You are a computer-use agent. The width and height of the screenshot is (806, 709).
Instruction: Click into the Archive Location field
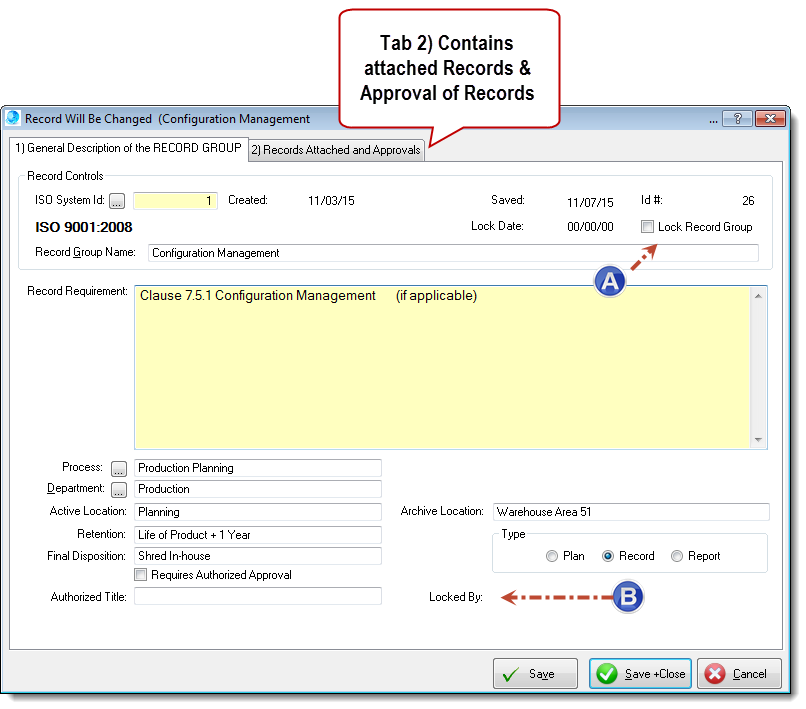630,512
